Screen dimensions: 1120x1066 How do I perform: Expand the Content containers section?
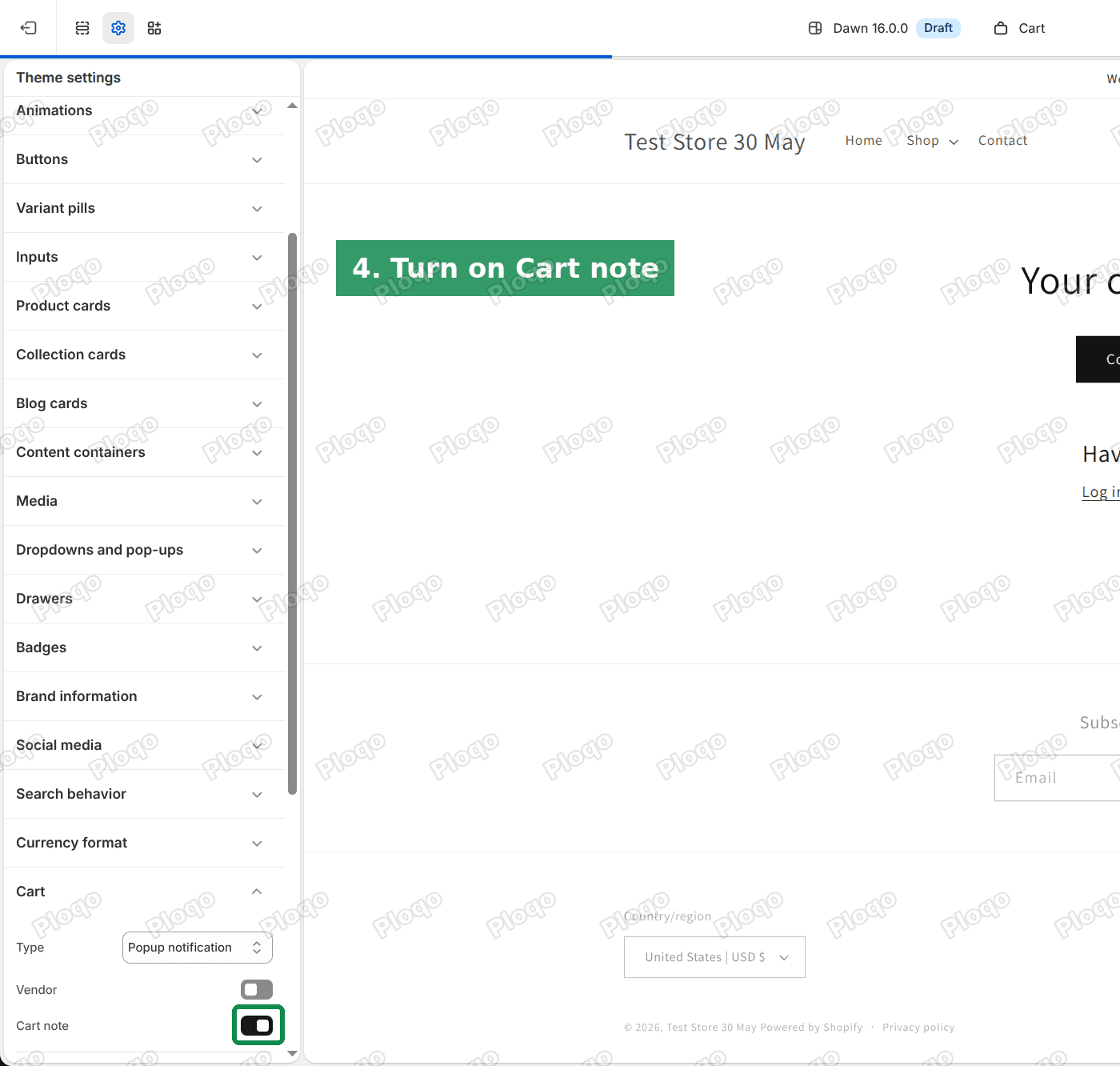tap(144, 452)
